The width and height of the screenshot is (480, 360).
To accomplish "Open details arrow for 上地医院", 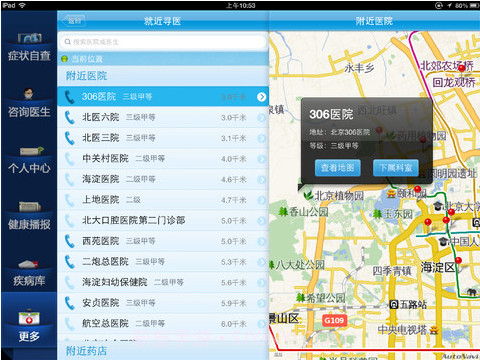I will [262, 200].
